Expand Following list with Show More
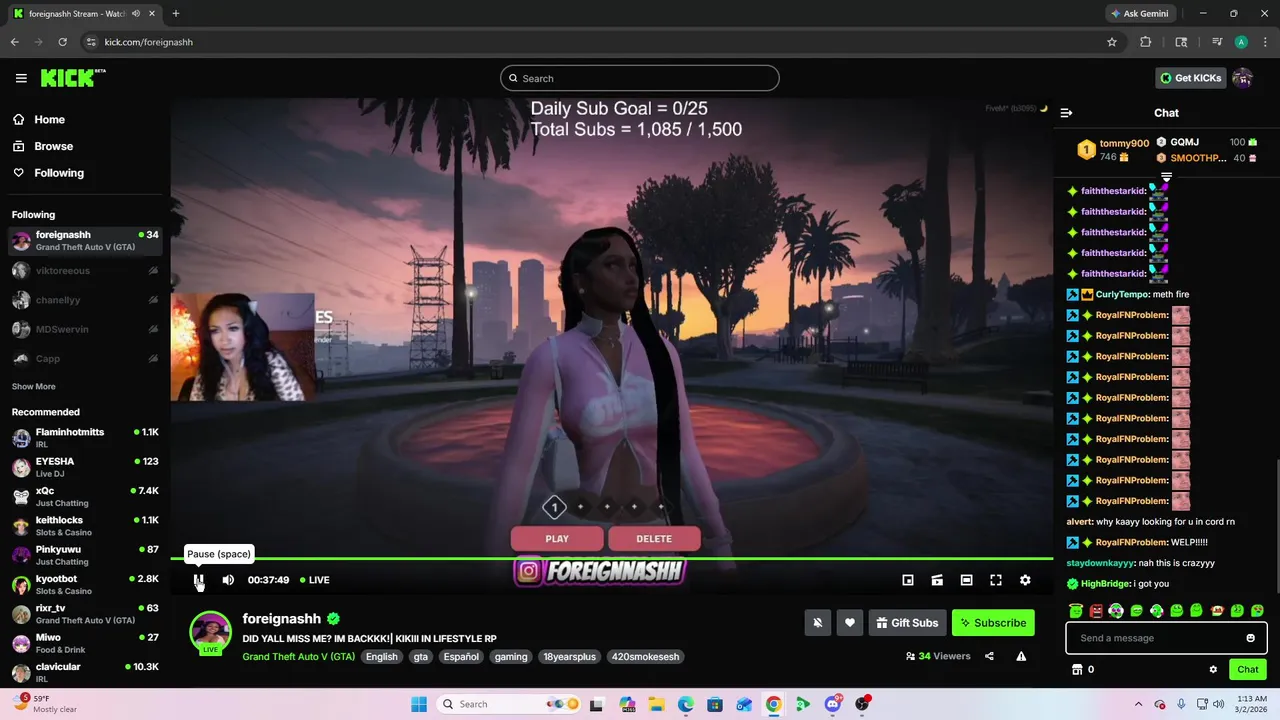Viewport: 1280px width, 720px height. pyautogui.click(x=34, y=386)
